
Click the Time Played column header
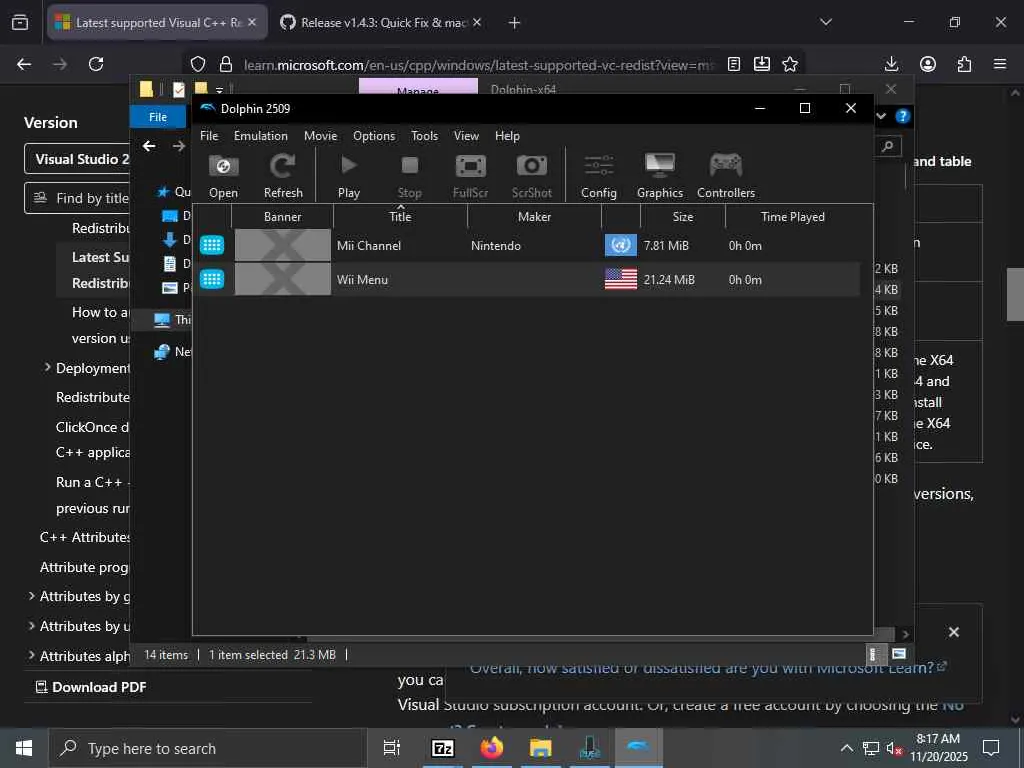click(793, 217)
